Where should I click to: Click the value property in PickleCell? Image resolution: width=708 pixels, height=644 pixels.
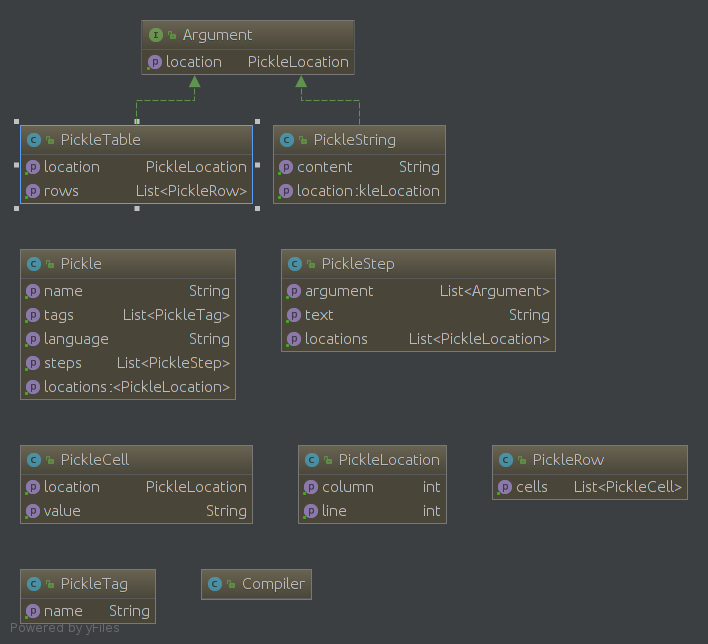[x=136, y=511]
